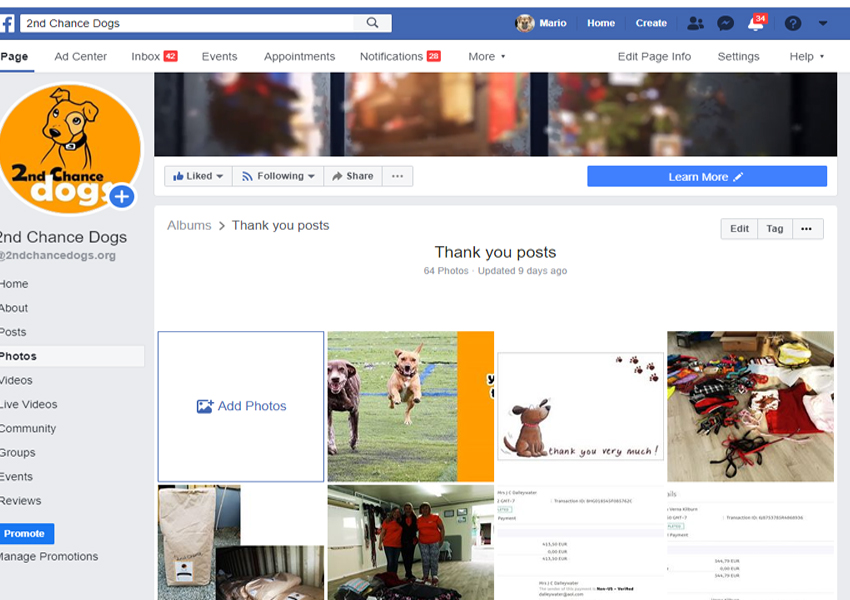850x600 pixels.
Task: Click the Albums breadcrumb link
Action: click(189, 225)
